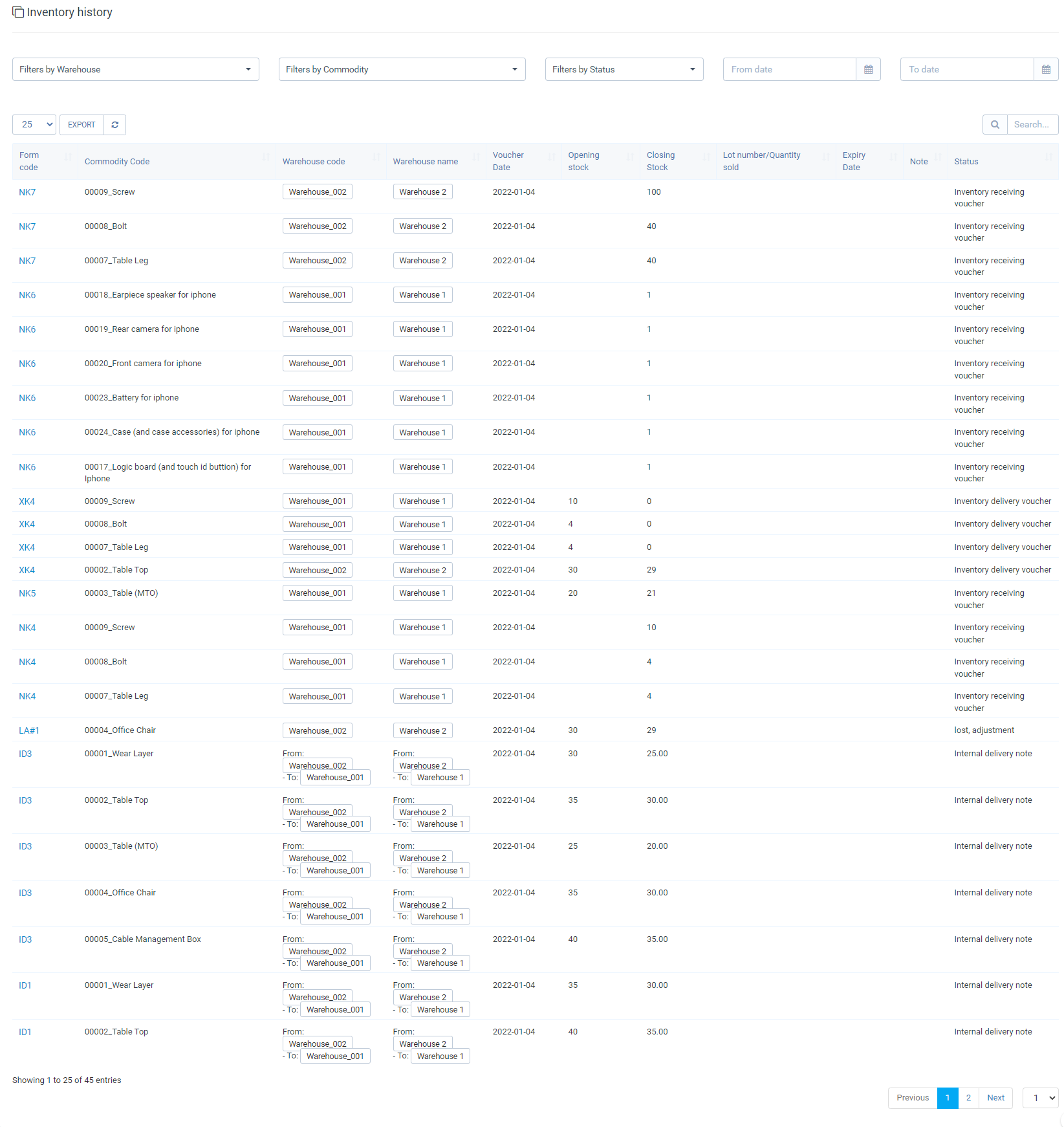Open the 25 entries per page selector

[x=34, y=125]
